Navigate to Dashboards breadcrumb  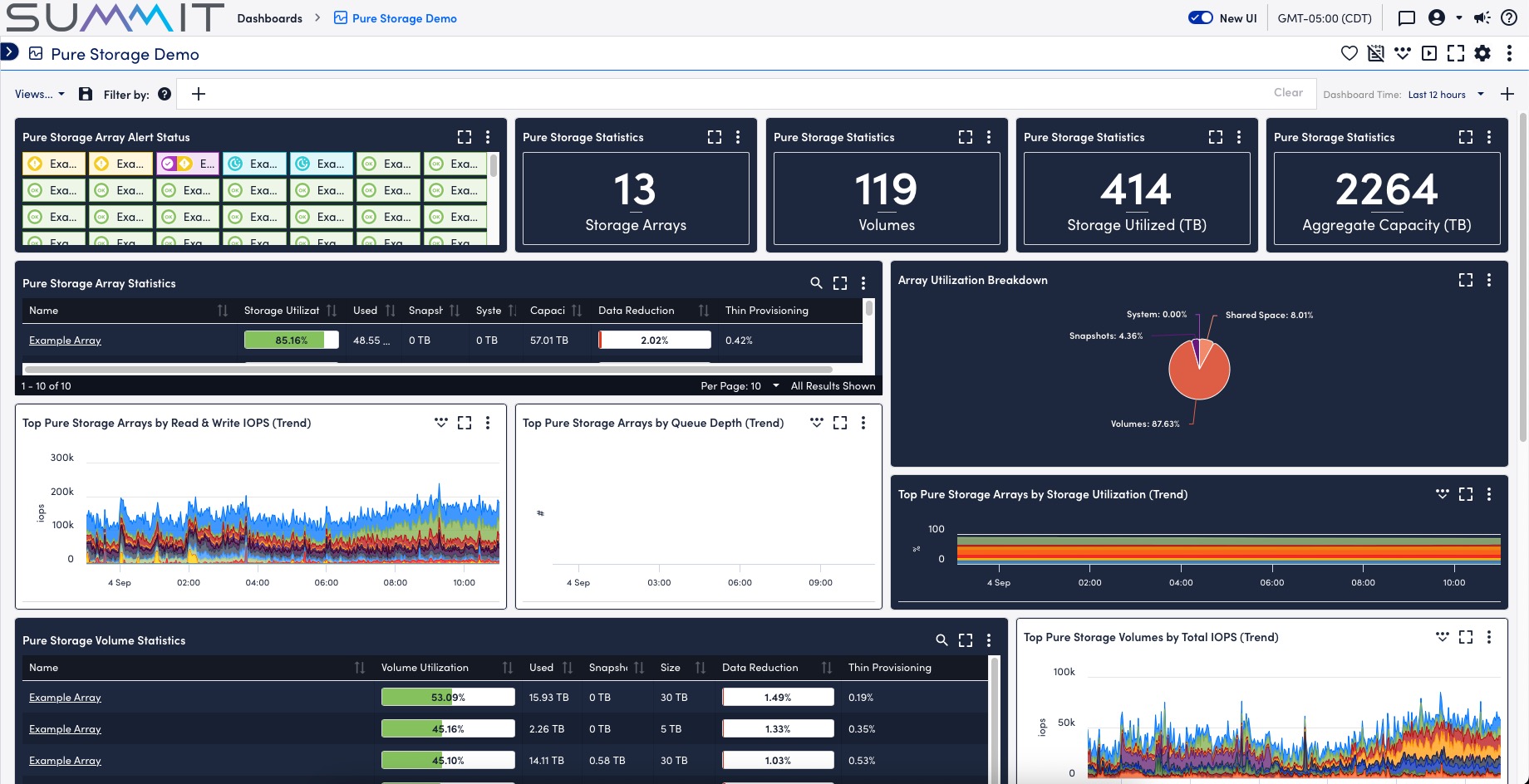tap(269, 17)
